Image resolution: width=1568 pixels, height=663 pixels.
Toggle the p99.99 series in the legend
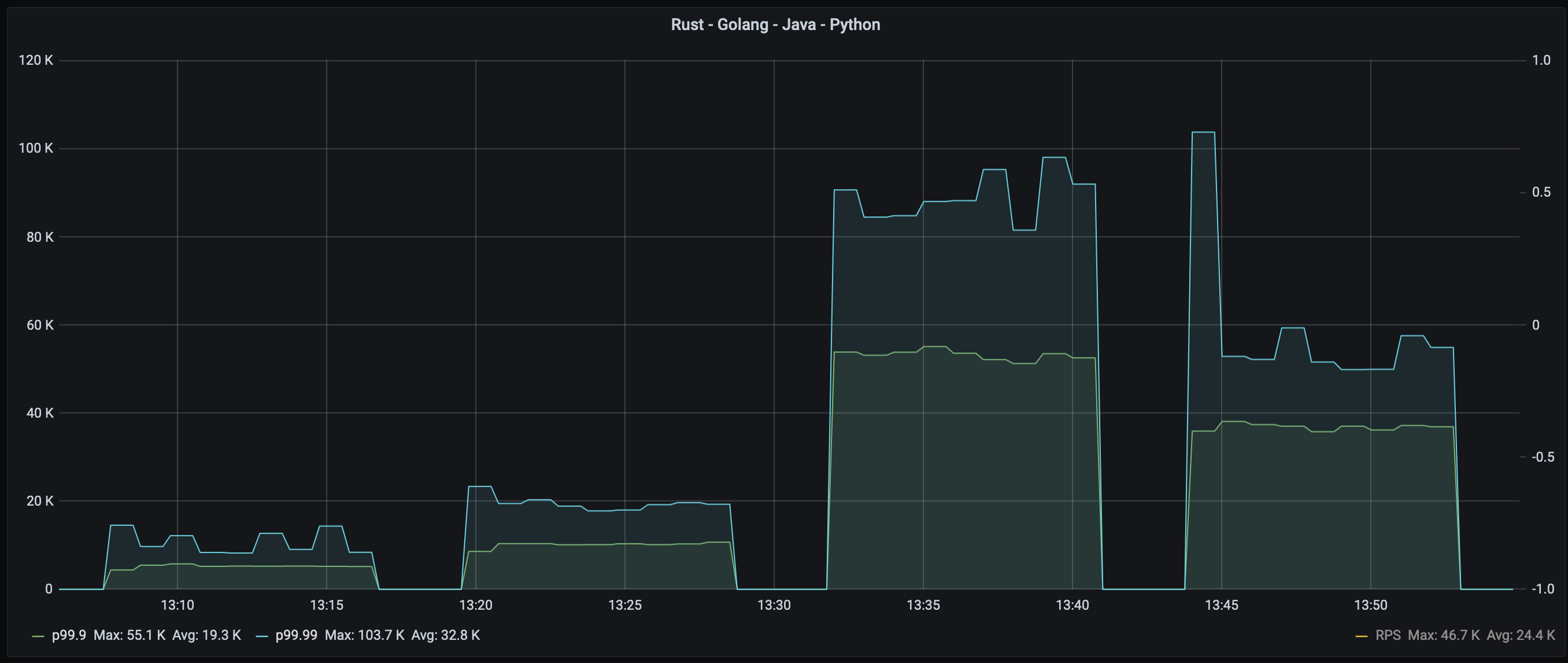(x=297, y=635)
